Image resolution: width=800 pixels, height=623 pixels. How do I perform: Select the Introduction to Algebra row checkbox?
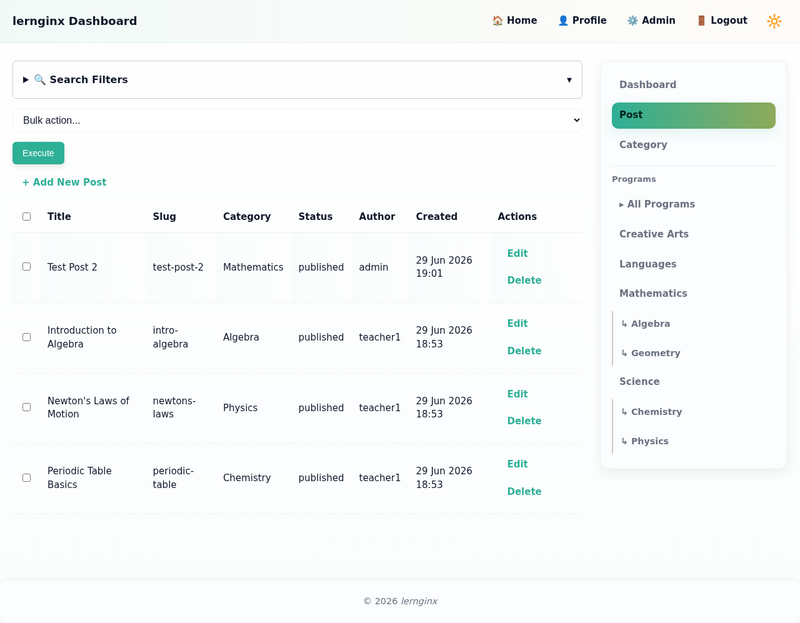pos(27,337)
